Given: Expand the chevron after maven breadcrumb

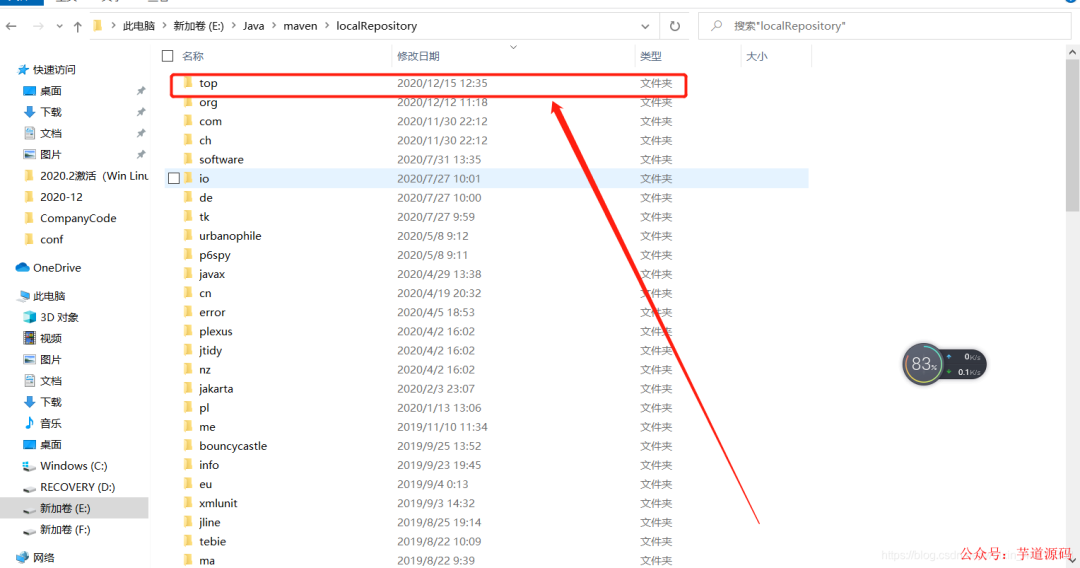Looking at the screenshot, I should (x=326, y=26).
